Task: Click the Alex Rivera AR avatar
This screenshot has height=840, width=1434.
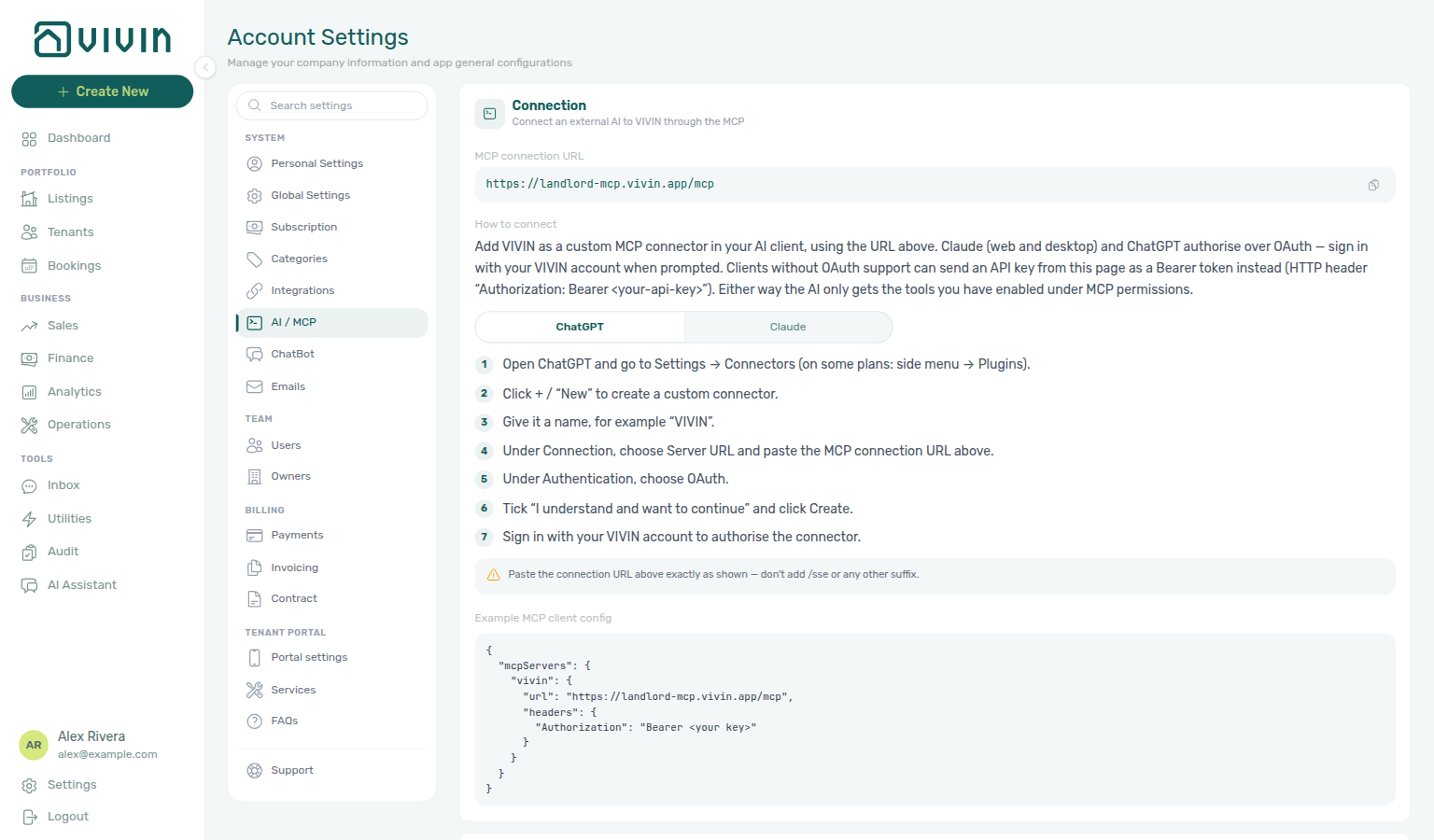Action: [34, 745]
